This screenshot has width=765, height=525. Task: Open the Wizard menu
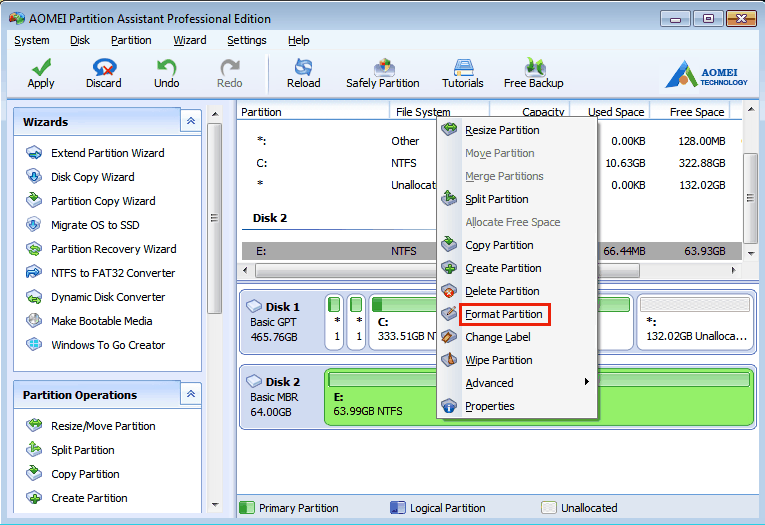[x=190, y=40]
